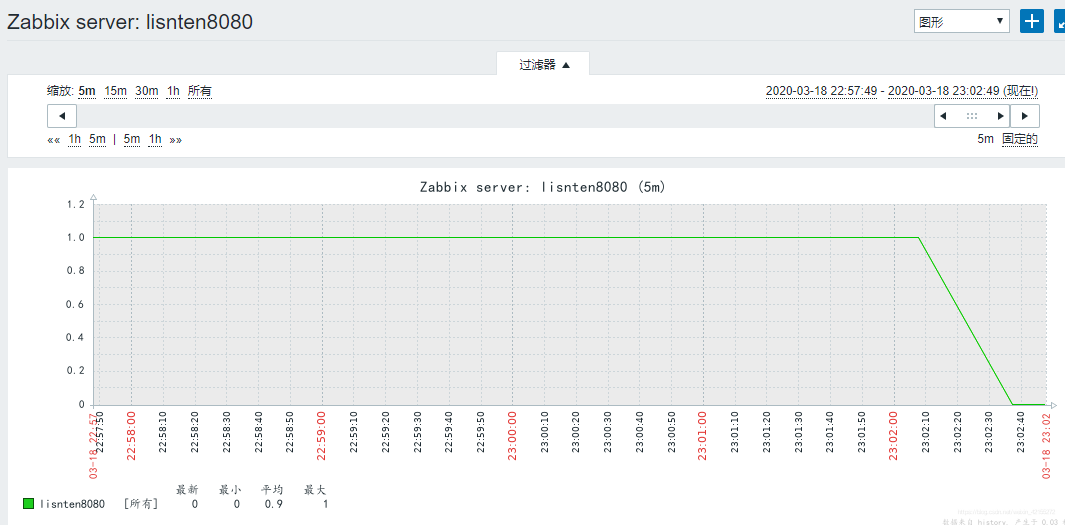Select the lisnten8080 legend label
This screenshot has width=1065, height=525.
click(x=72, y=504)
